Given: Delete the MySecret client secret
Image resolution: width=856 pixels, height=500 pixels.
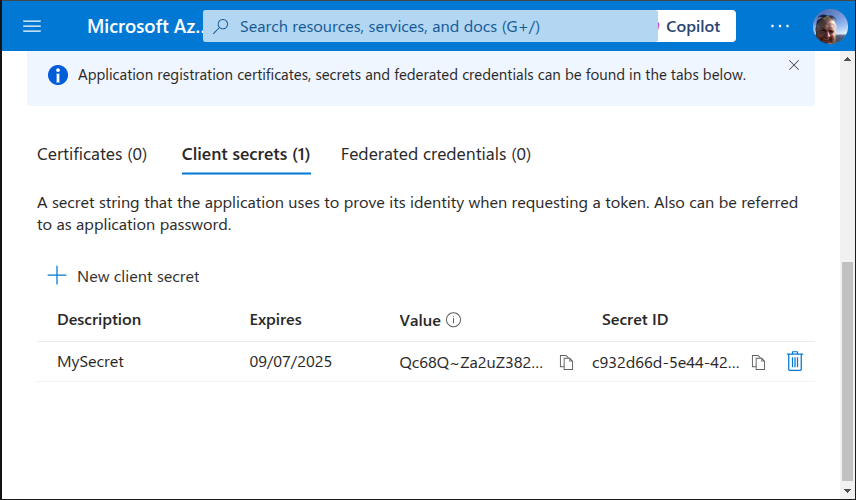Looking at the screenshot, I should [x=795, y=361].
